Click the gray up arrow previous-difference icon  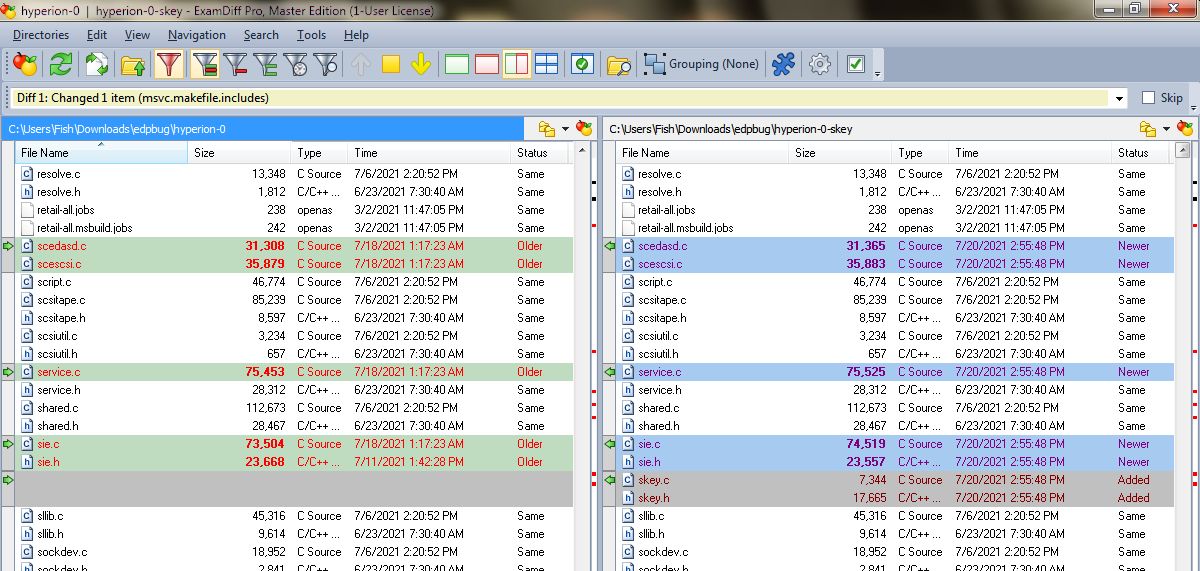361,65
